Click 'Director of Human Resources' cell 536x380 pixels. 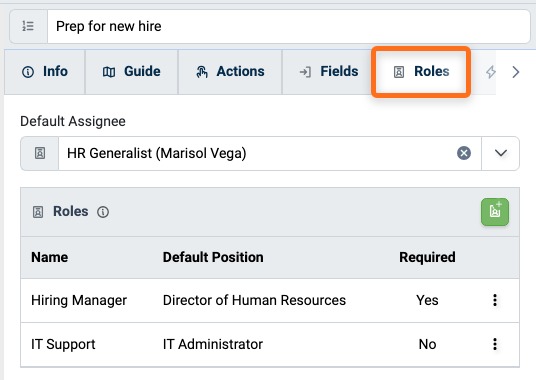(x=254, y=300)
